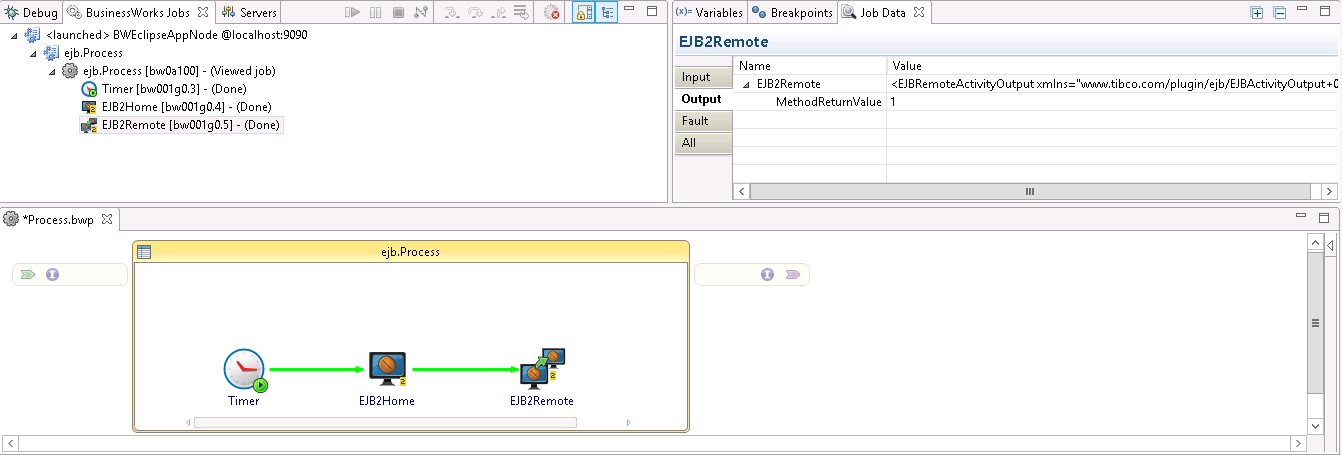This screenshot has height=455, width=1342.
Task: Open the Fault tab of Job Data
Action: [703, 121]
